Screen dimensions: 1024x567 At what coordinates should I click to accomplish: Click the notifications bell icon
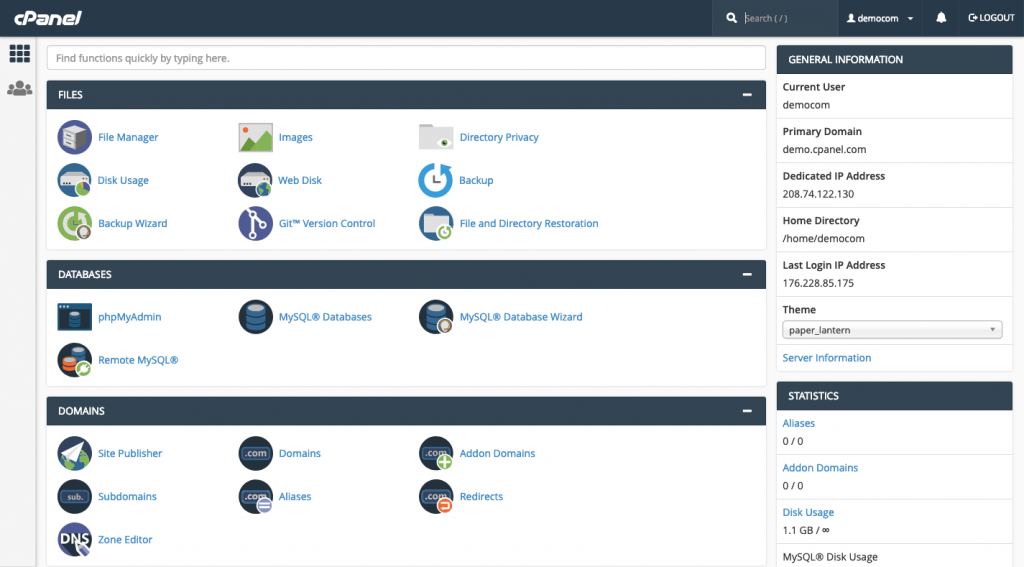(x=941, y=18)
